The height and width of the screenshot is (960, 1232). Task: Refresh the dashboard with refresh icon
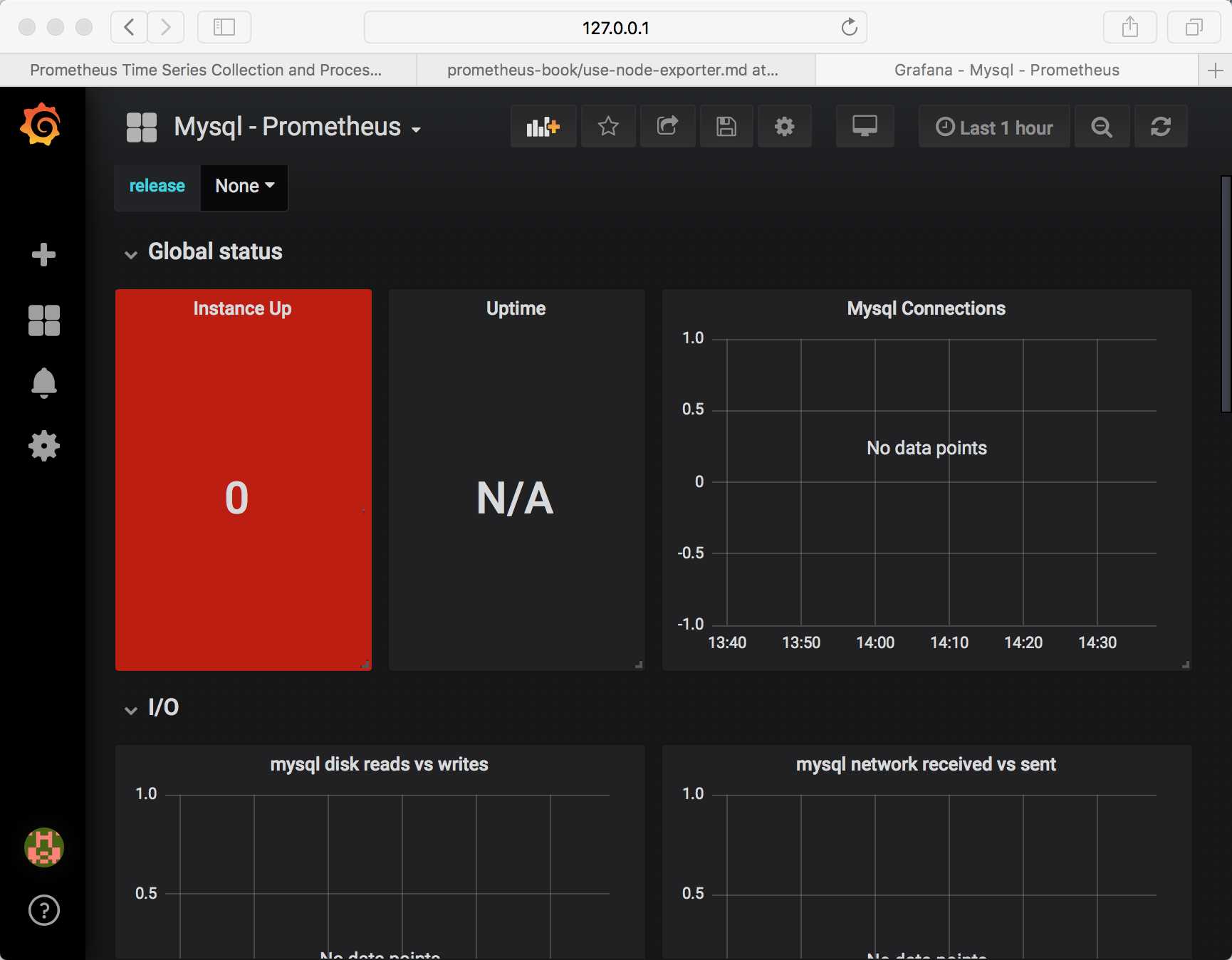pos(1161,127)
